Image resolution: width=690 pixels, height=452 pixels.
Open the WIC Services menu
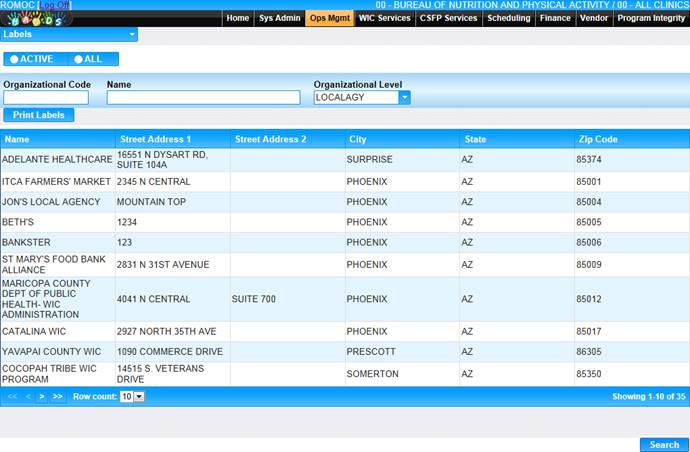click(384, 18)
